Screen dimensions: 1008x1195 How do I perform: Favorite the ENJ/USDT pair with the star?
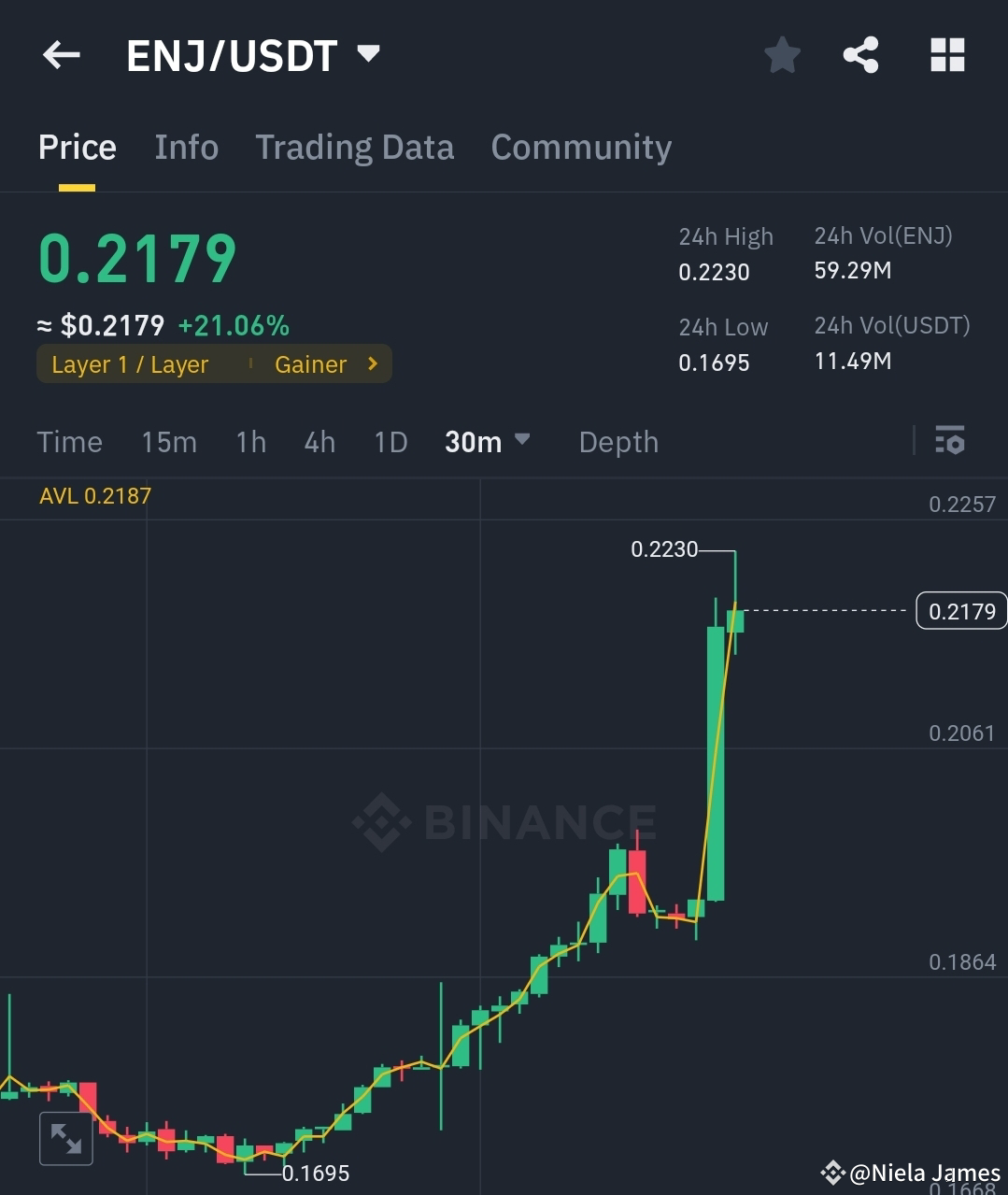(782, 55)
